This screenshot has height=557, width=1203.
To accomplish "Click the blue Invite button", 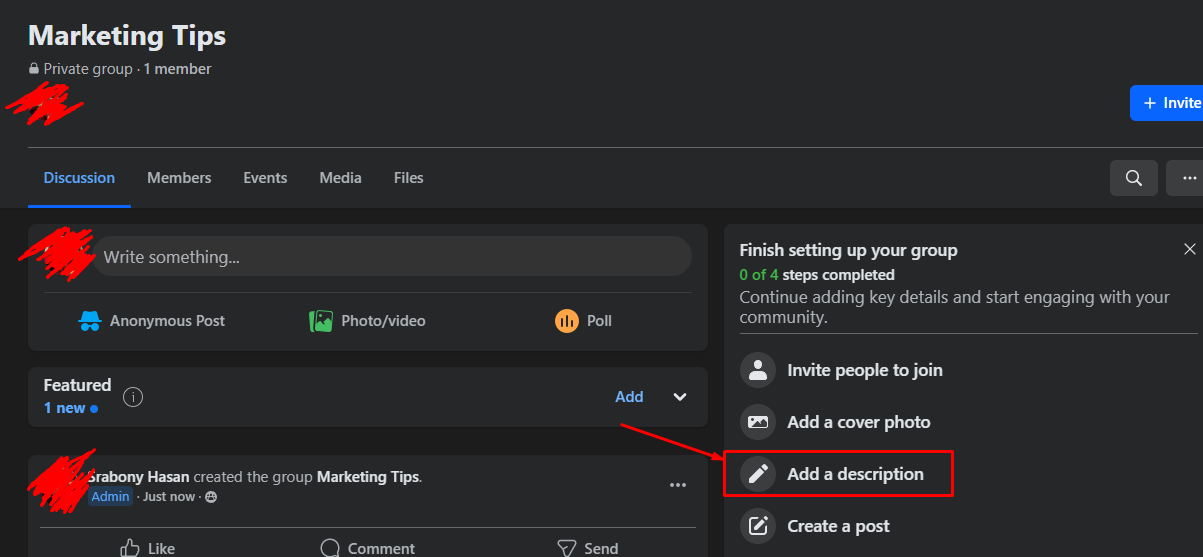I will (x=1166, y=103).
